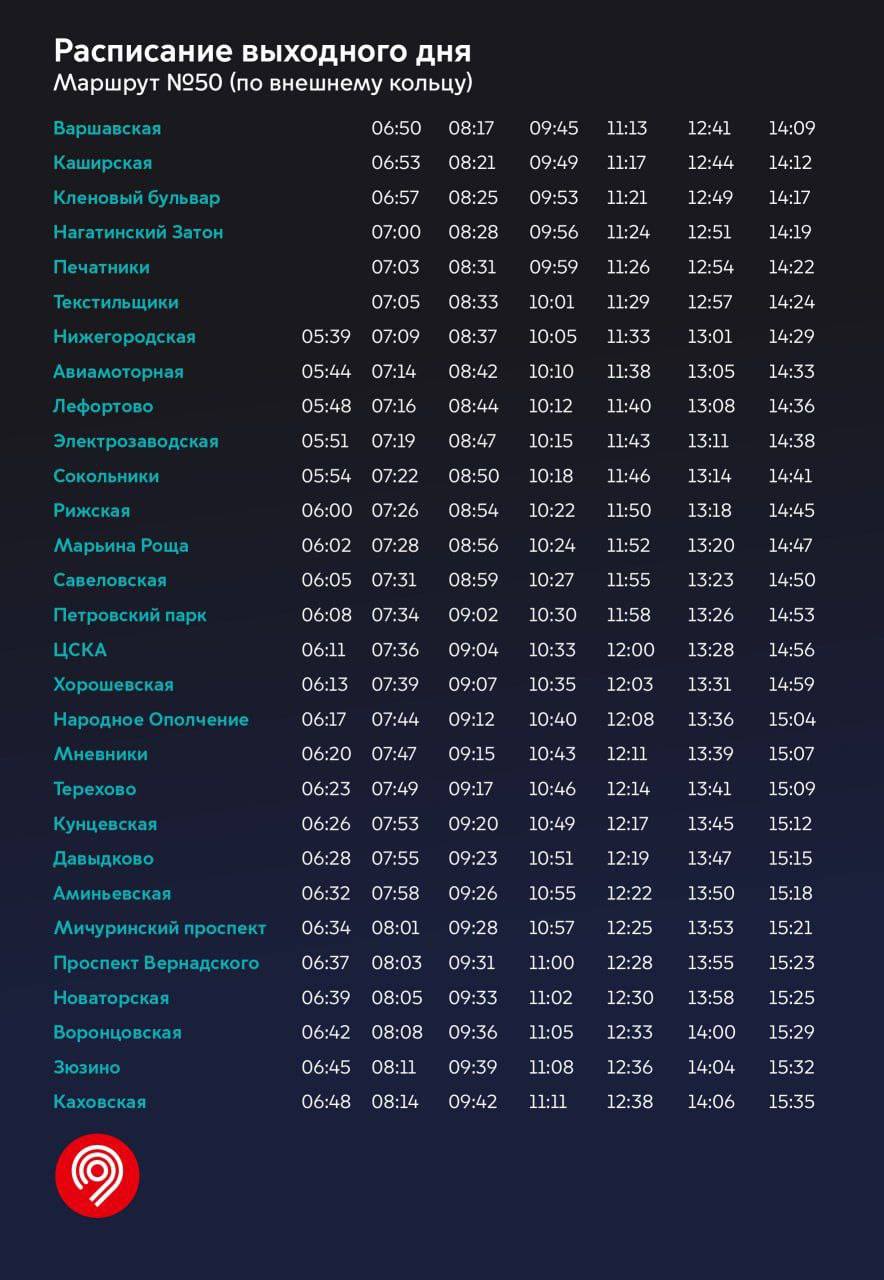Select the ЦСКА station label
Image resolution: width=884 pixels, height=1280 pixels.
click(80, 650)
